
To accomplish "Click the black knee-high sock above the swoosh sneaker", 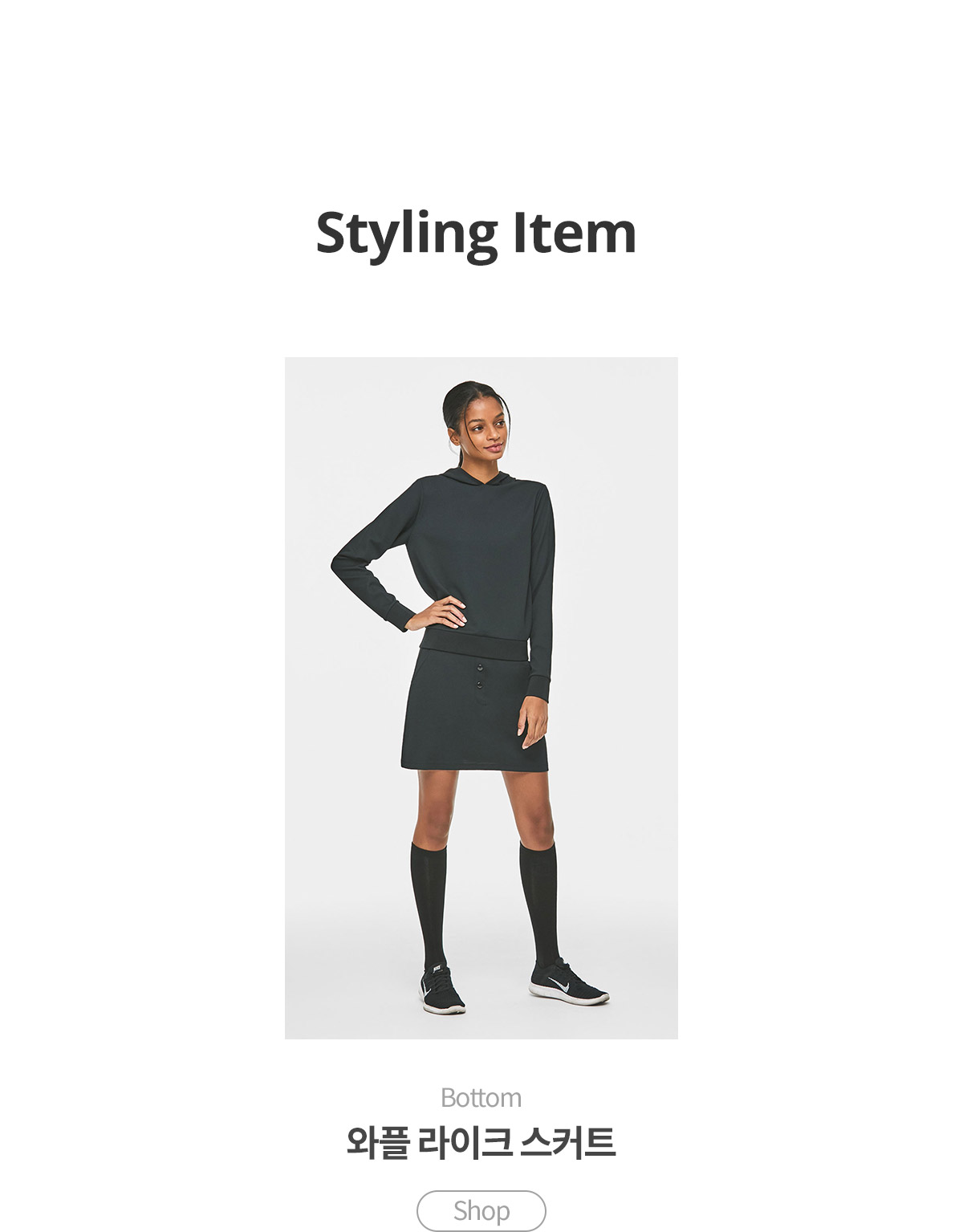I will (538, 903).
